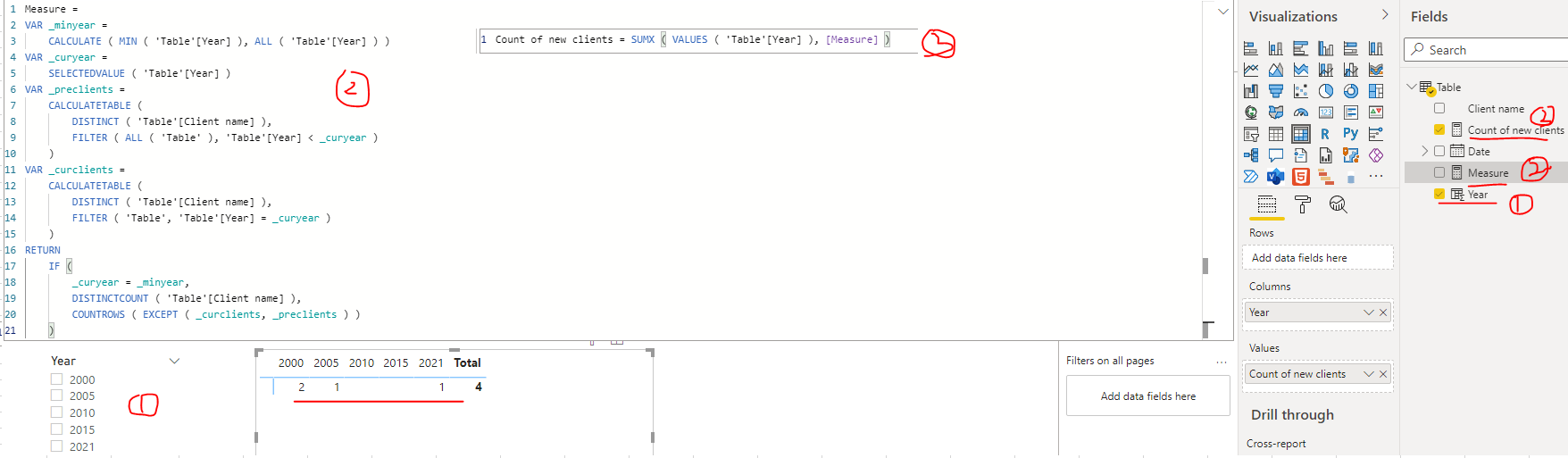The height and width of the screenshot is (458, 1568).
Task: Open the Fields build tab of visual
Action: pos(1267,204)
